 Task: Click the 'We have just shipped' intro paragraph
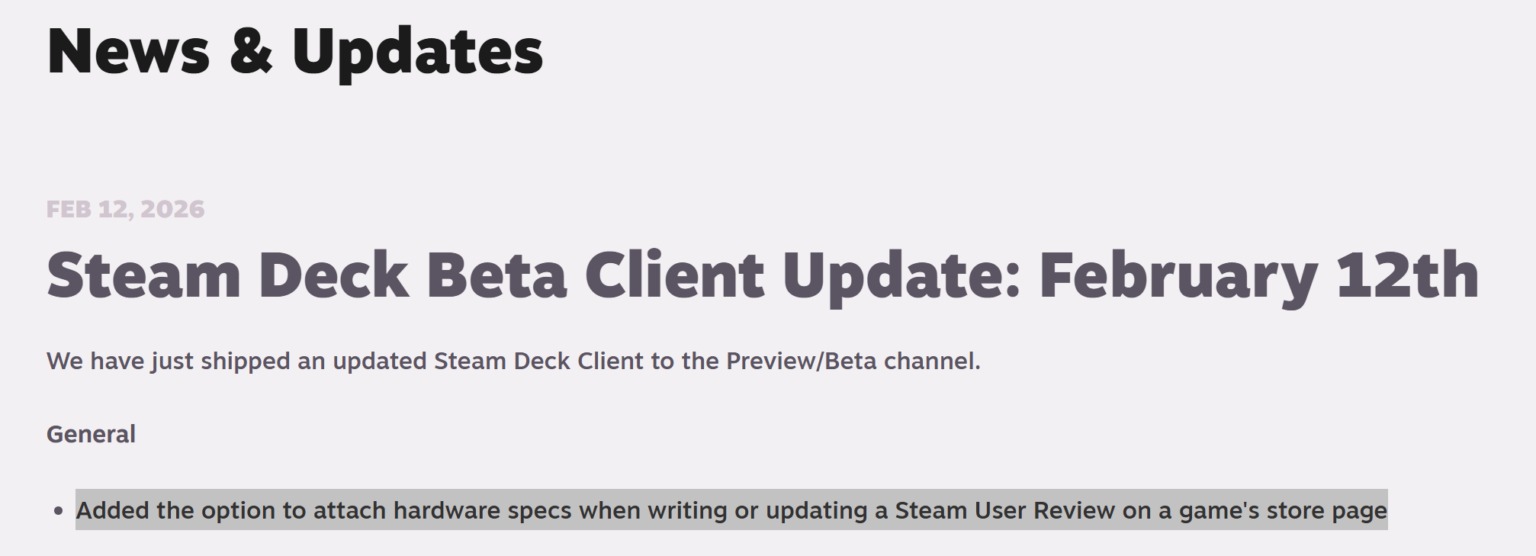point(513,361)
